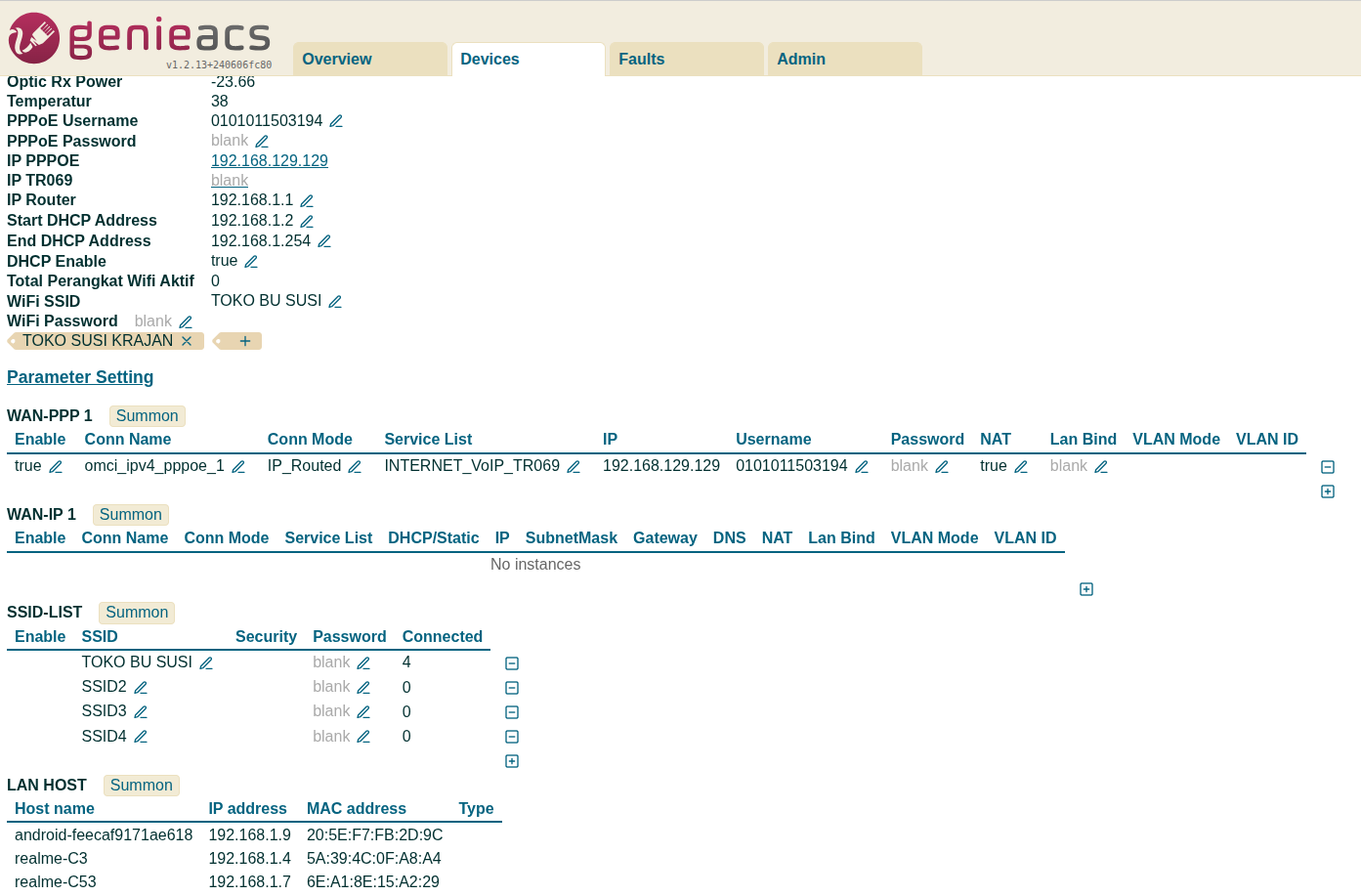Add a WAN-IP instance via plus icon

tap(1085, 589)
